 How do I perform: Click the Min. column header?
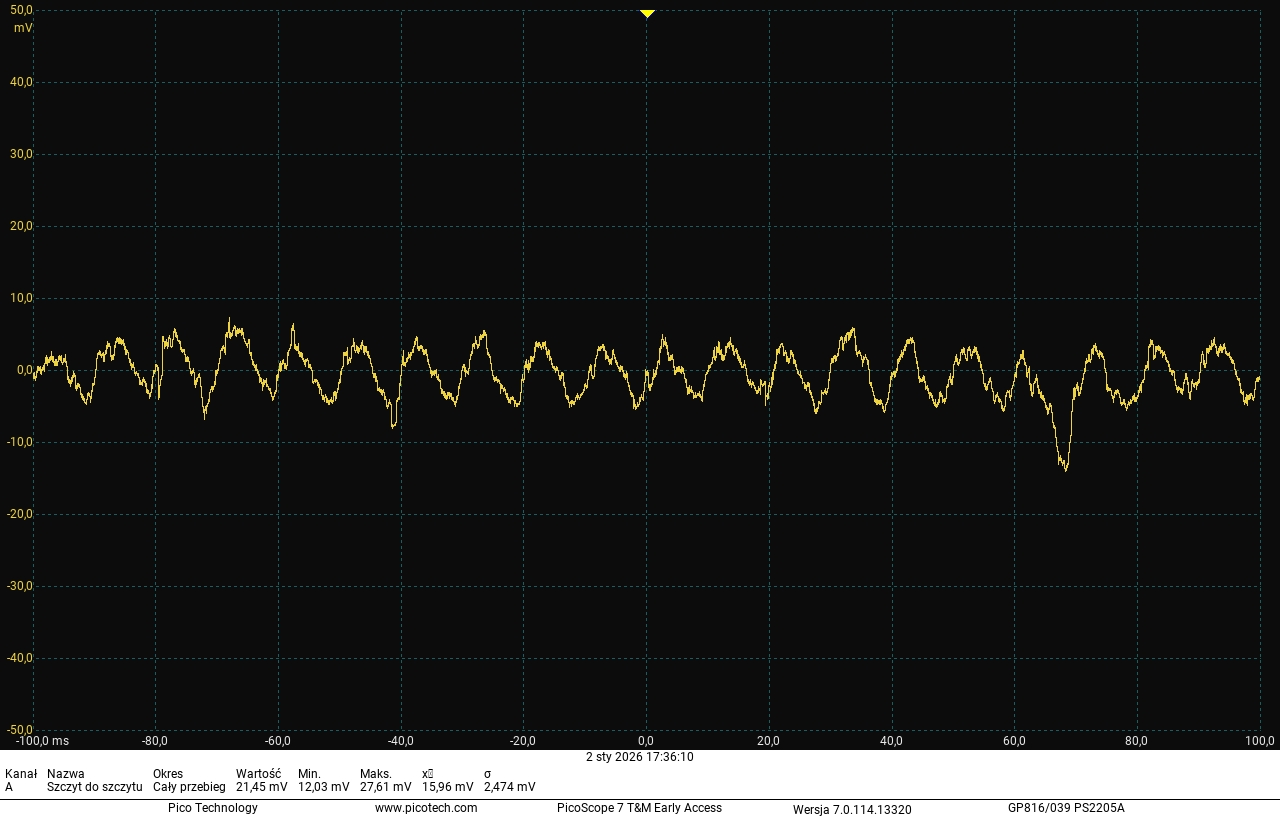pyautogui.click(x=309, y=774)
